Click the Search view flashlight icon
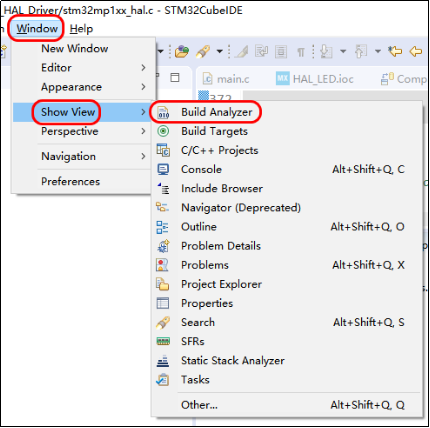 pos(163,322)
